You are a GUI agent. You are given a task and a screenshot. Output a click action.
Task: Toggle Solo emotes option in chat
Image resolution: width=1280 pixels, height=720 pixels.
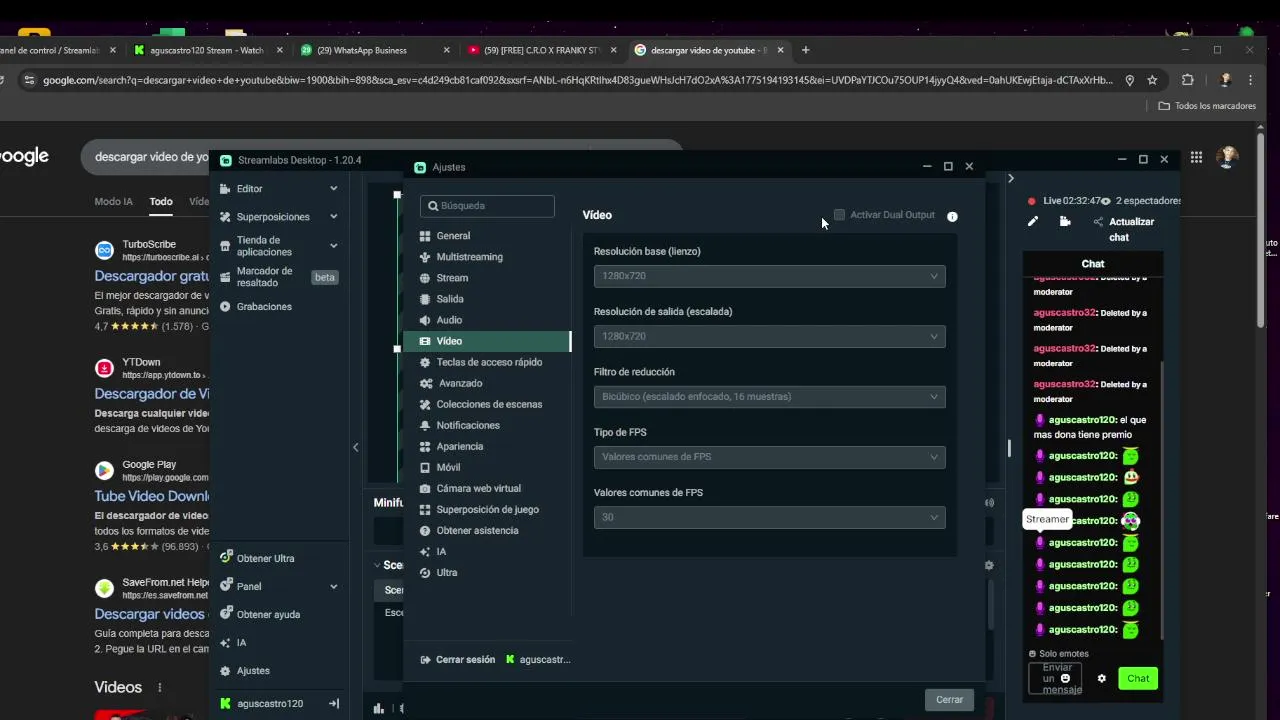(x=1059, y=654)
